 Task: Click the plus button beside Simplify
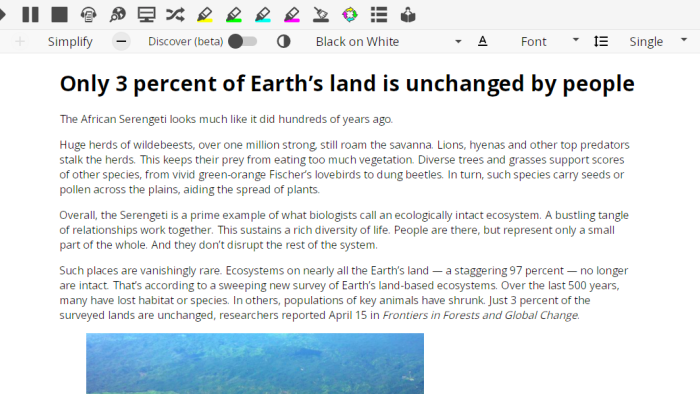[20, 41]
